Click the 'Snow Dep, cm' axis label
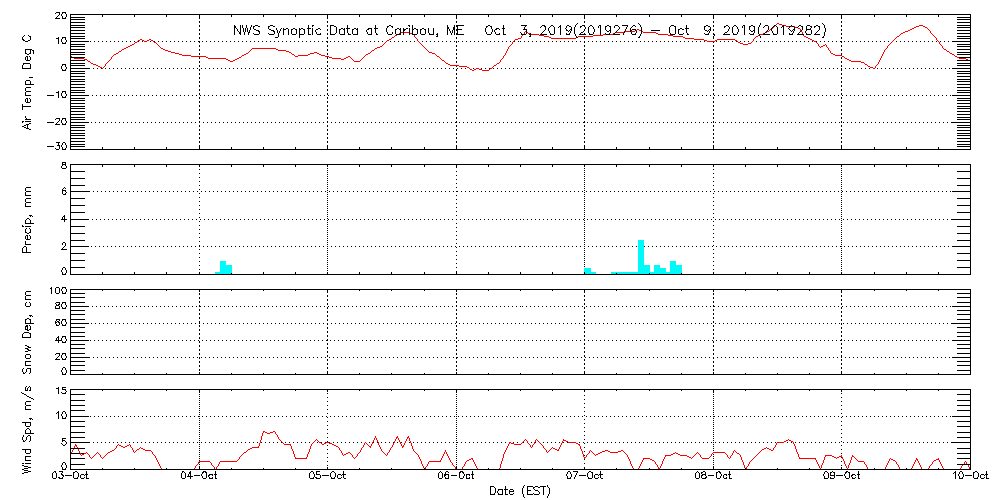Image resolution: width=1000 pixels, height=500 pixels. coord(27,330)
